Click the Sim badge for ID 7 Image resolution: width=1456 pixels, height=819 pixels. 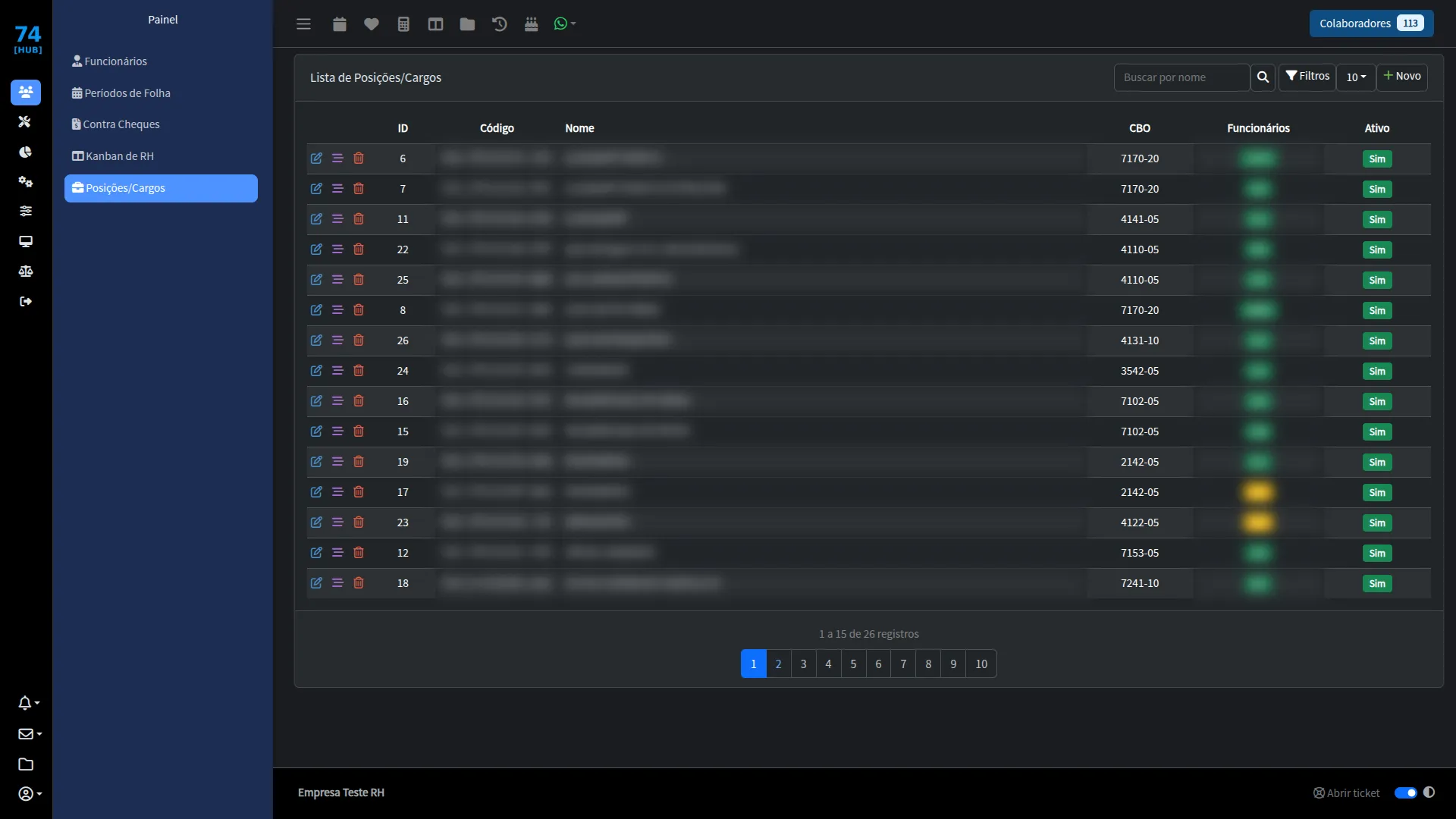pyautogui.click(x=1377, y=190)
